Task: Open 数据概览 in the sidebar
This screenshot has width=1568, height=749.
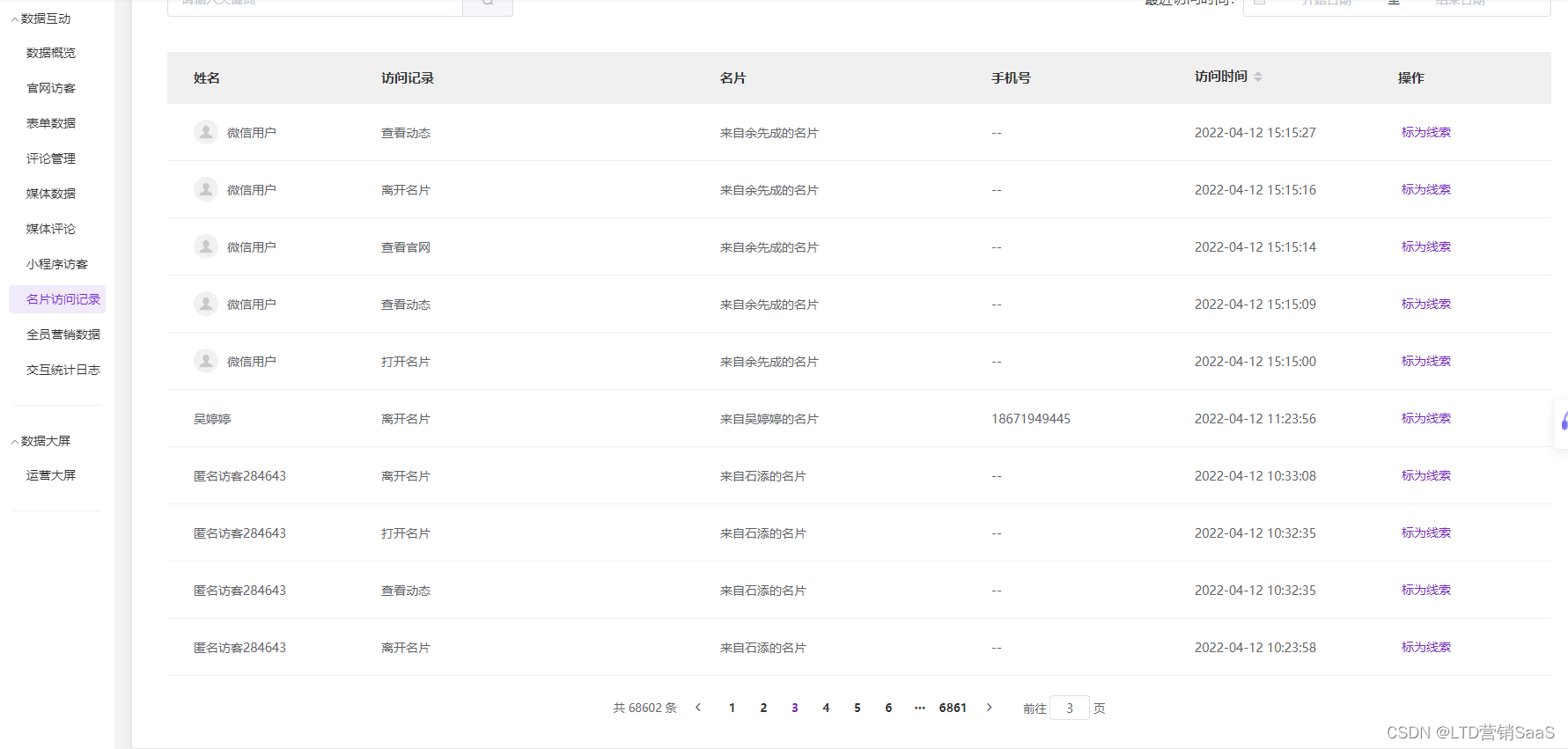Action: tap(51, 53)
